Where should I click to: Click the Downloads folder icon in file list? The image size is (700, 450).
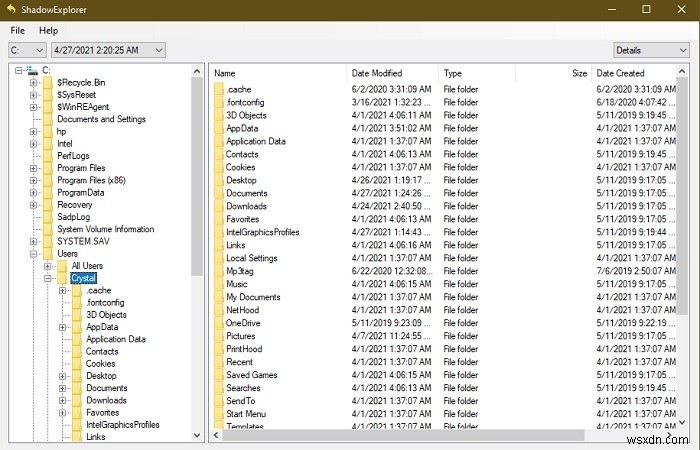218,206
